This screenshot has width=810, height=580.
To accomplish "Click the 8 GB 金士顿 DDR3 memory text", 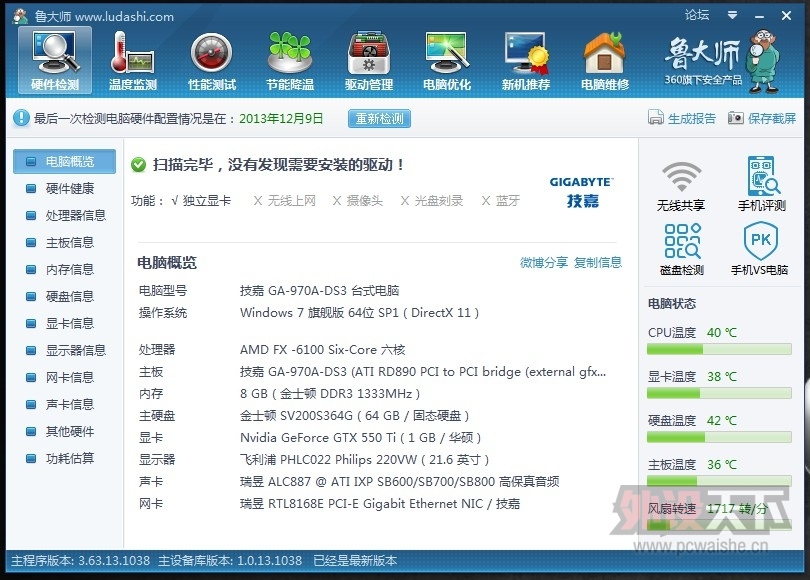I will tap(330, 394).
